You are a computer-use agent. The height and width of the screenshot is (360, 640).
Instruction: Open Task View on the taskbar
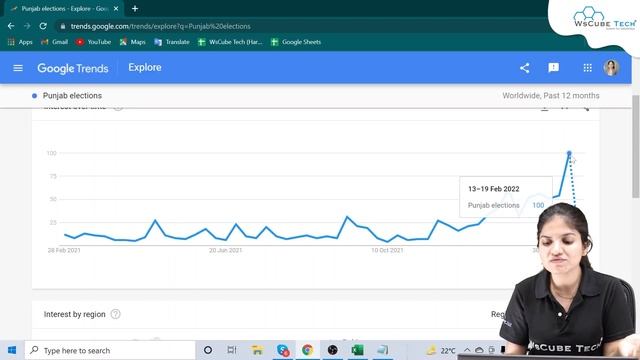click(232, 350)
